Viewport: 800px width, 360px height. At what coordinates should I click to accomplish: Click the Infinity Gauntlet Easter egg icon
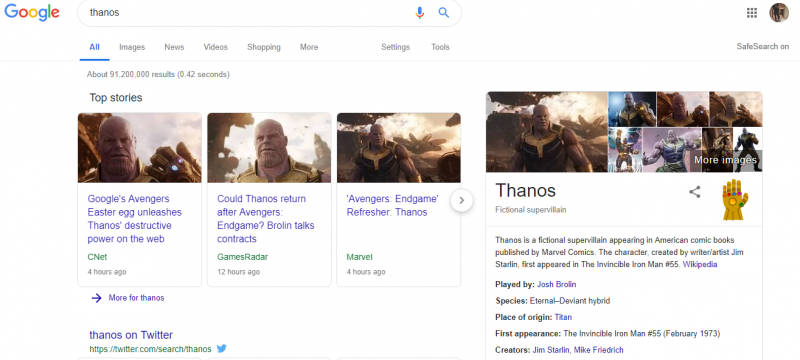point(735,199)
